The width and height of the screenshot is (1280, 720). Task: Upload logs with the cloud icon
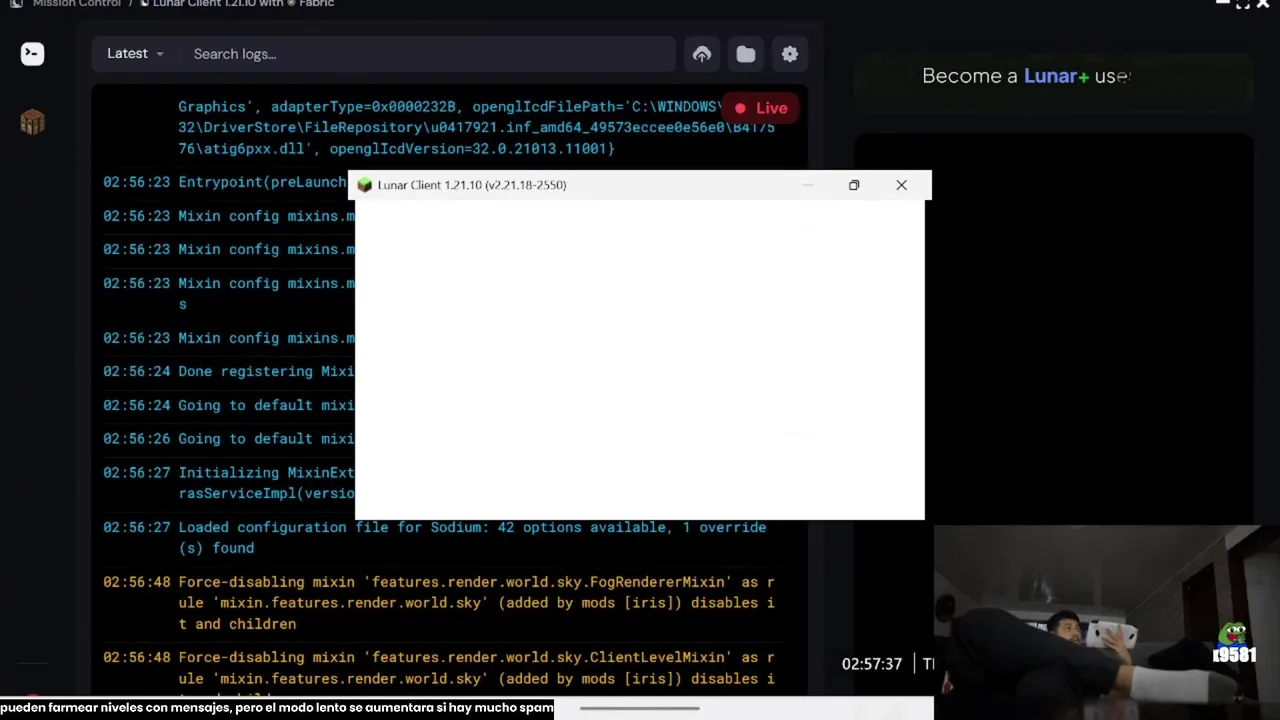pyautogui.click(x=702, y=54)
